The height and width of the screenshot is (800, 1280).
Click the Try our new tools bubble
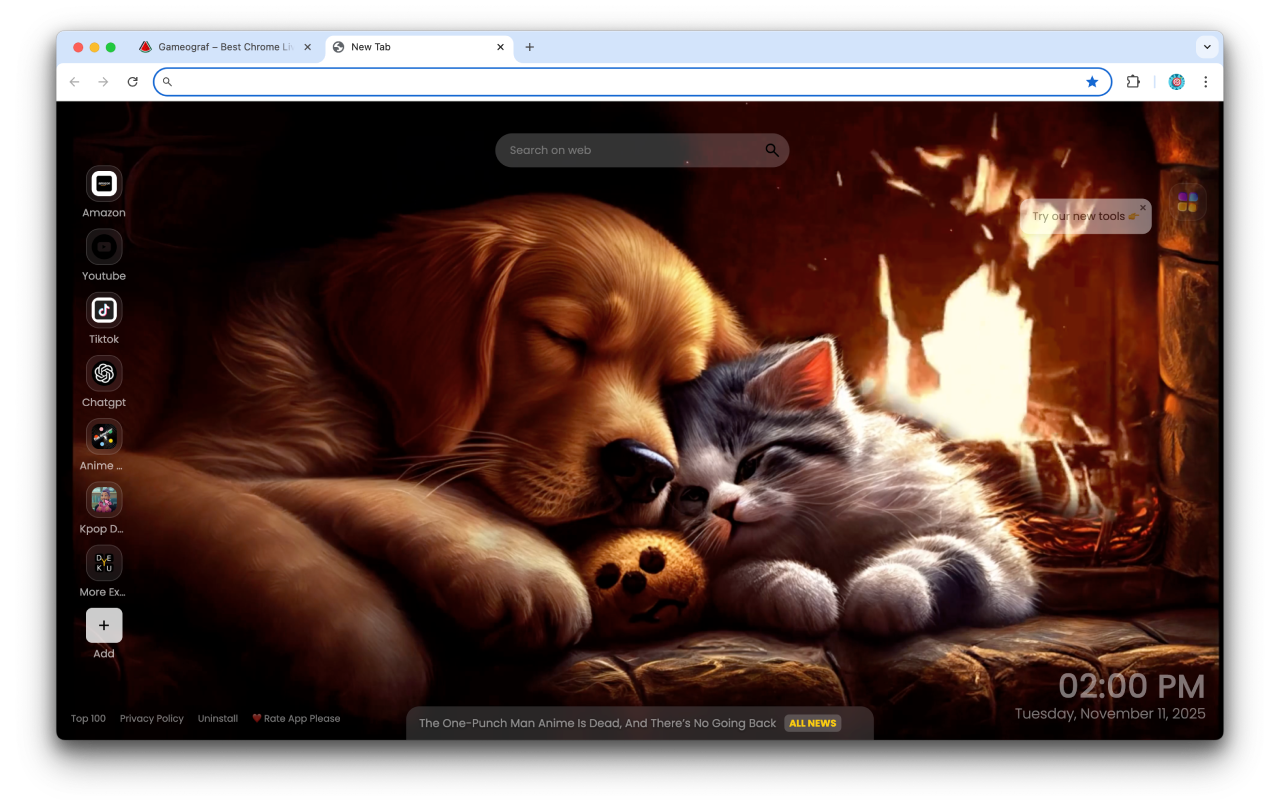point(1085,216)
